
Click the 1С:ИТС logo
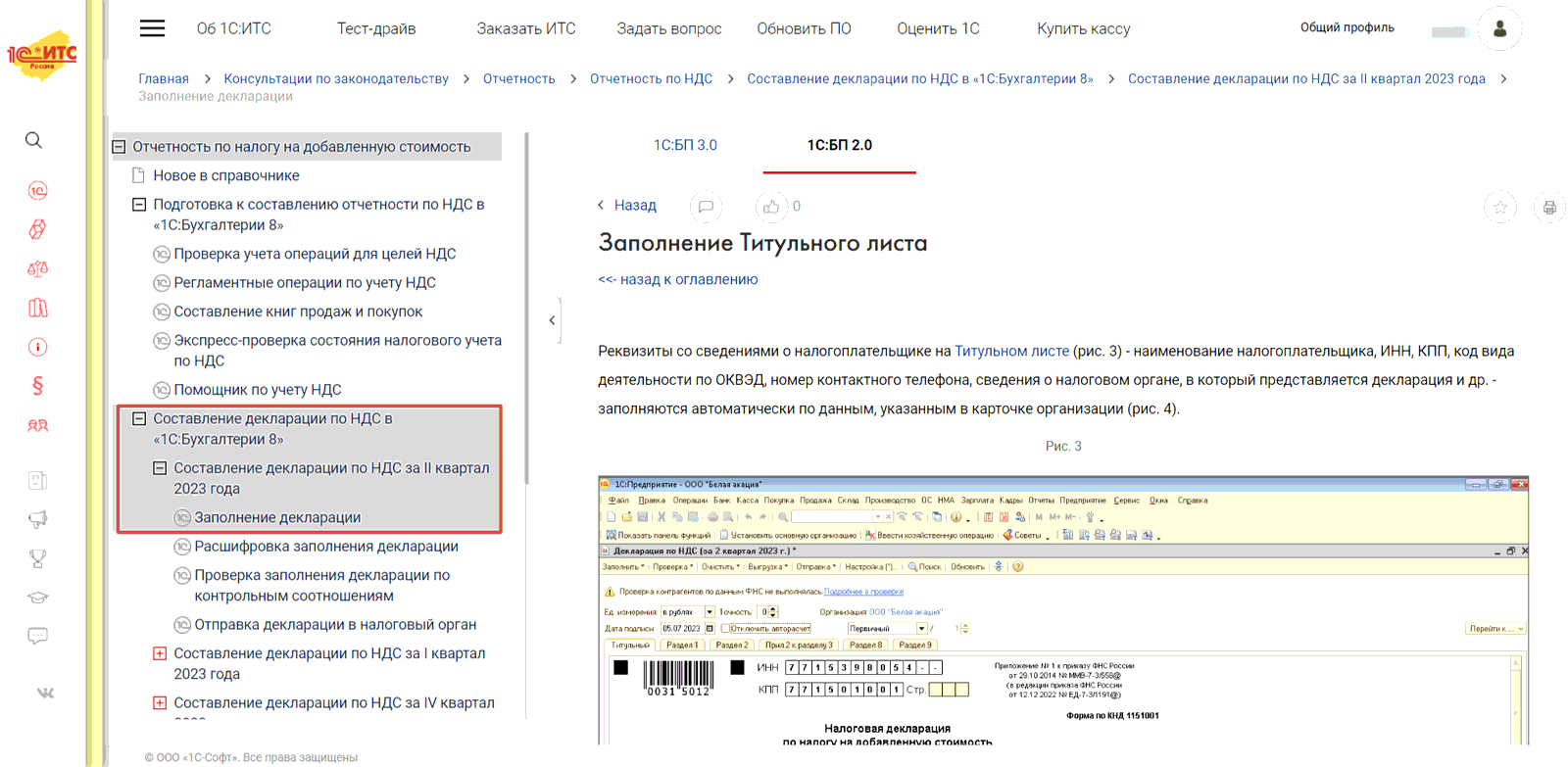coord(41,55)
